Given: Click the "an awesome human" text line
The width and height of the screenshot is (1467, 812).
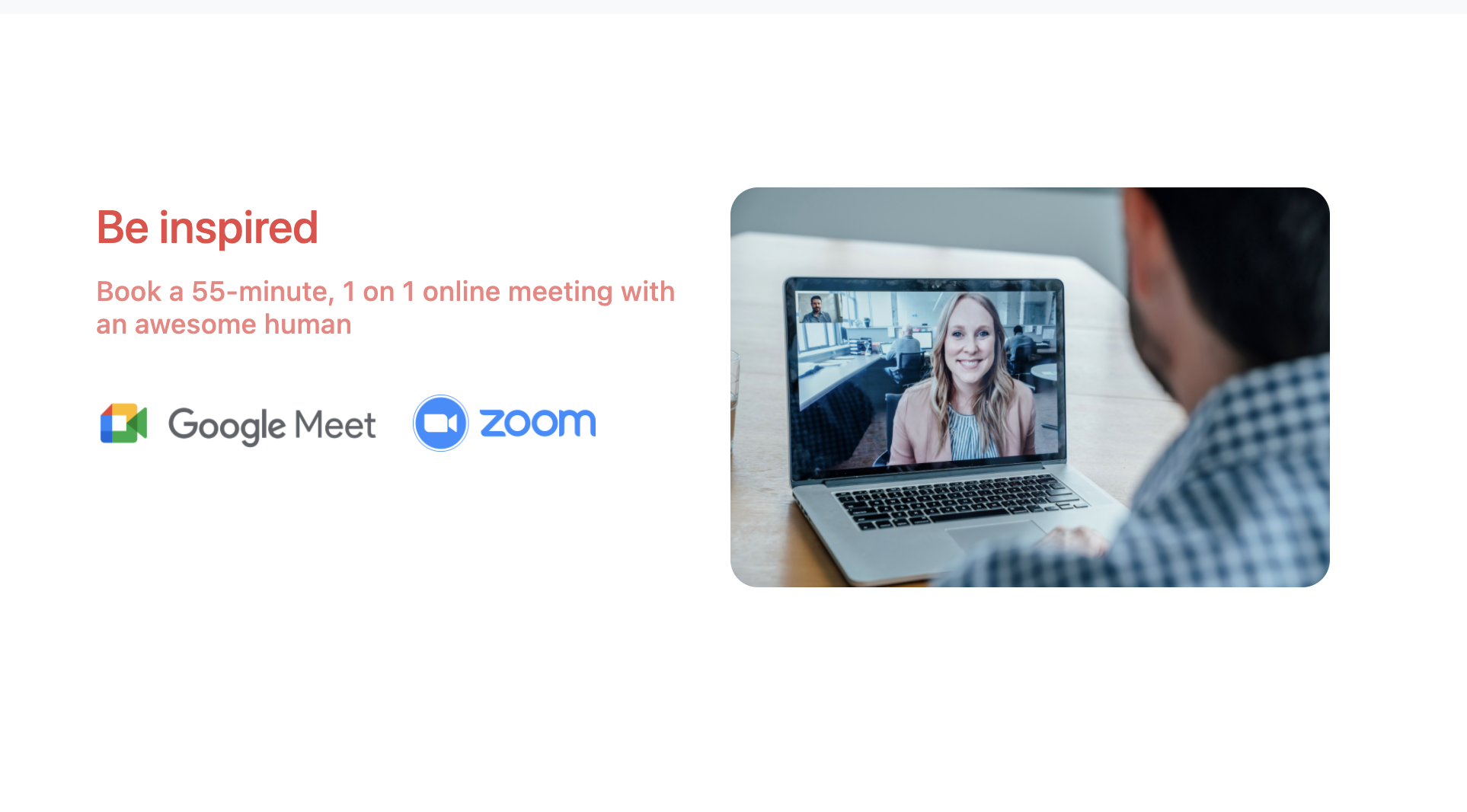Looking at the screenshot, I should coord(224,324).
